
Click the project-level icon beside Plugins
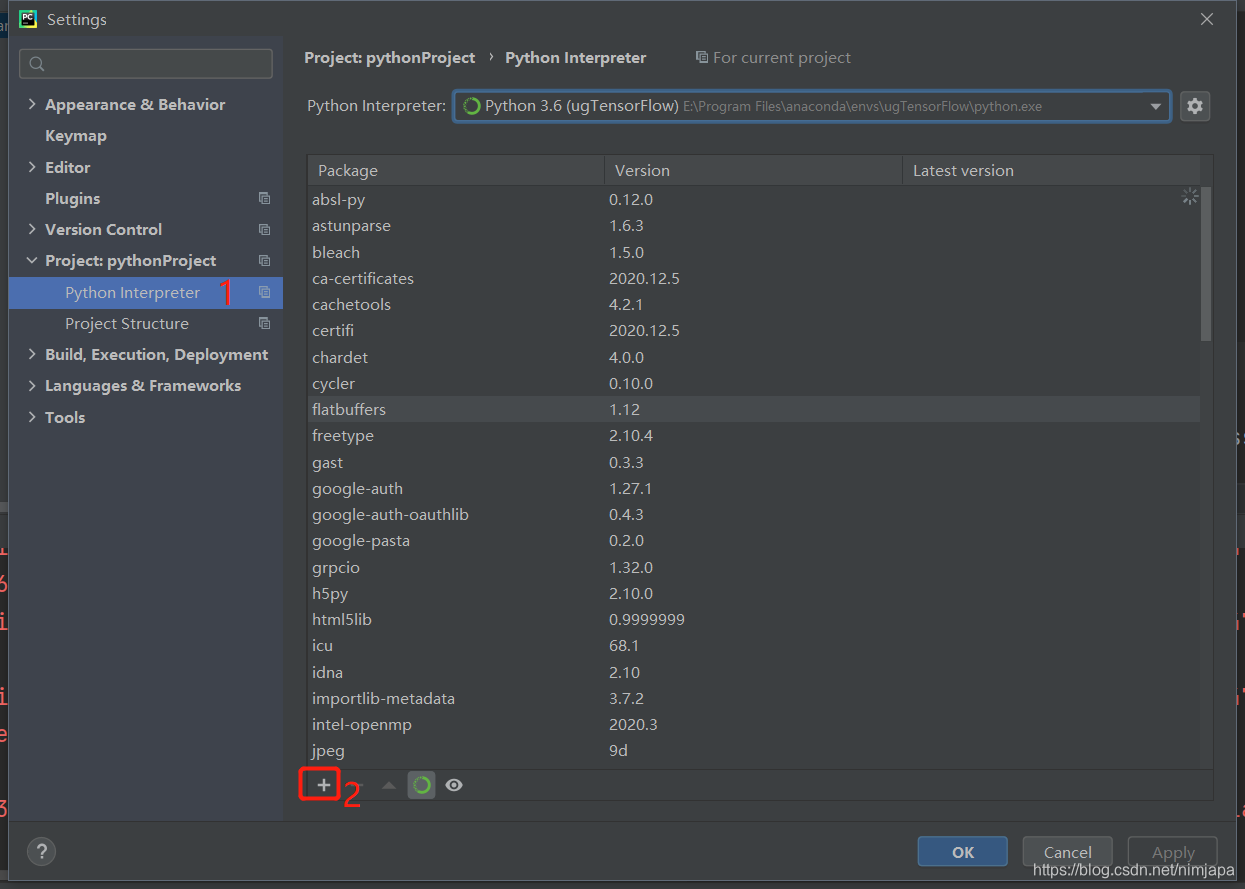point(264,198)
